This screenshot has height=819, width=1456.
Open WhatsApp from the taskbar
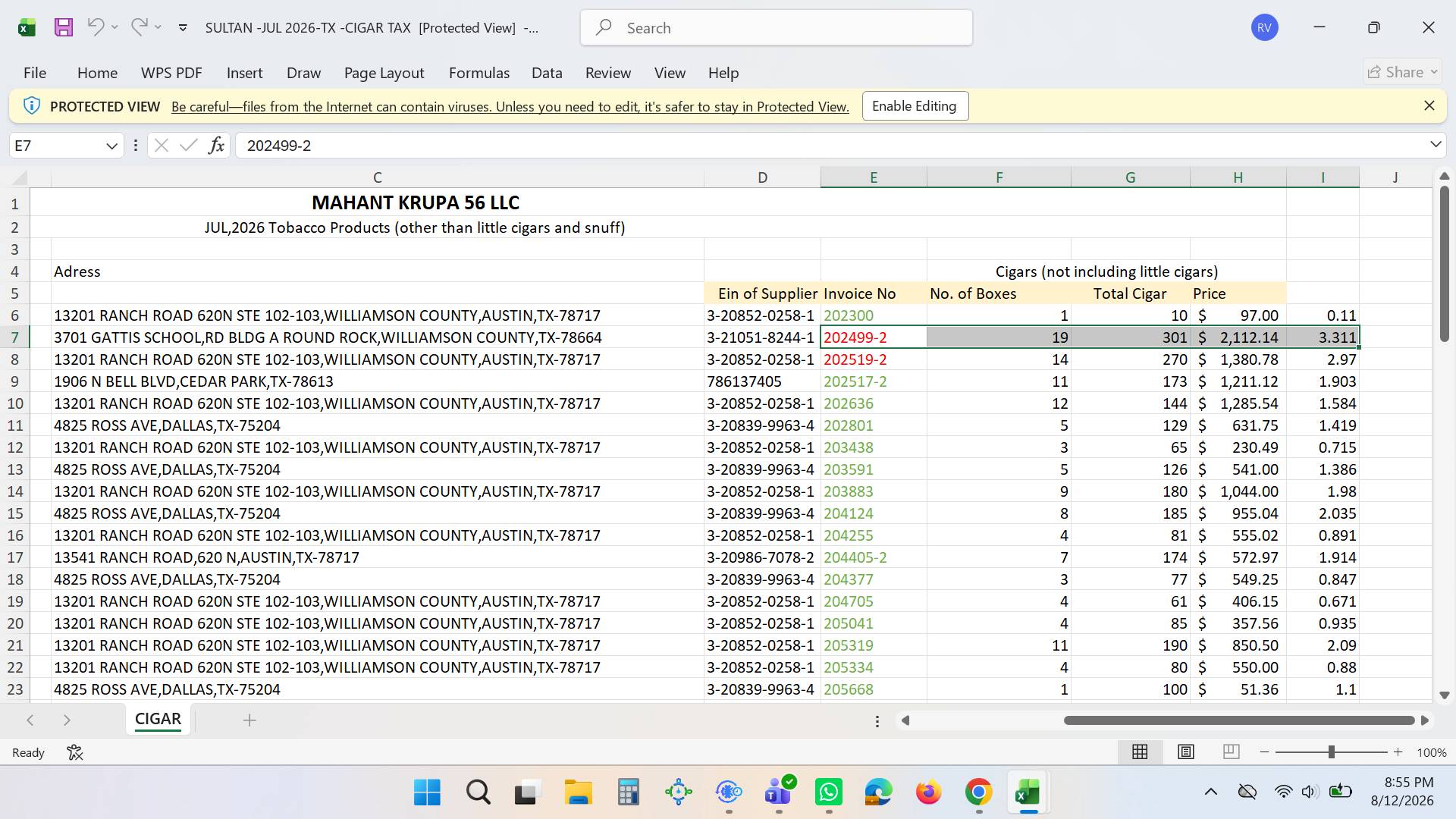click(x=828, y=792)
